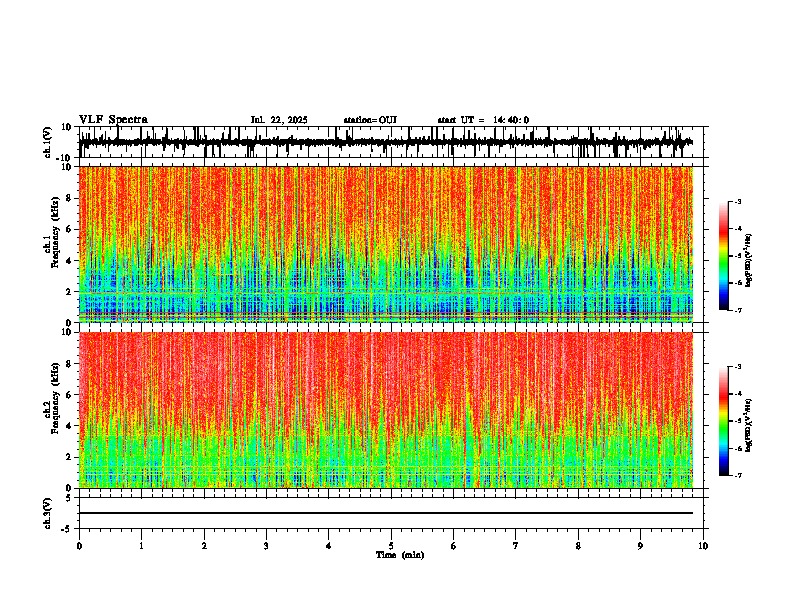792x612 pixels.
Task: Click the station=OUJ label
Action: (x=370, y=120)
